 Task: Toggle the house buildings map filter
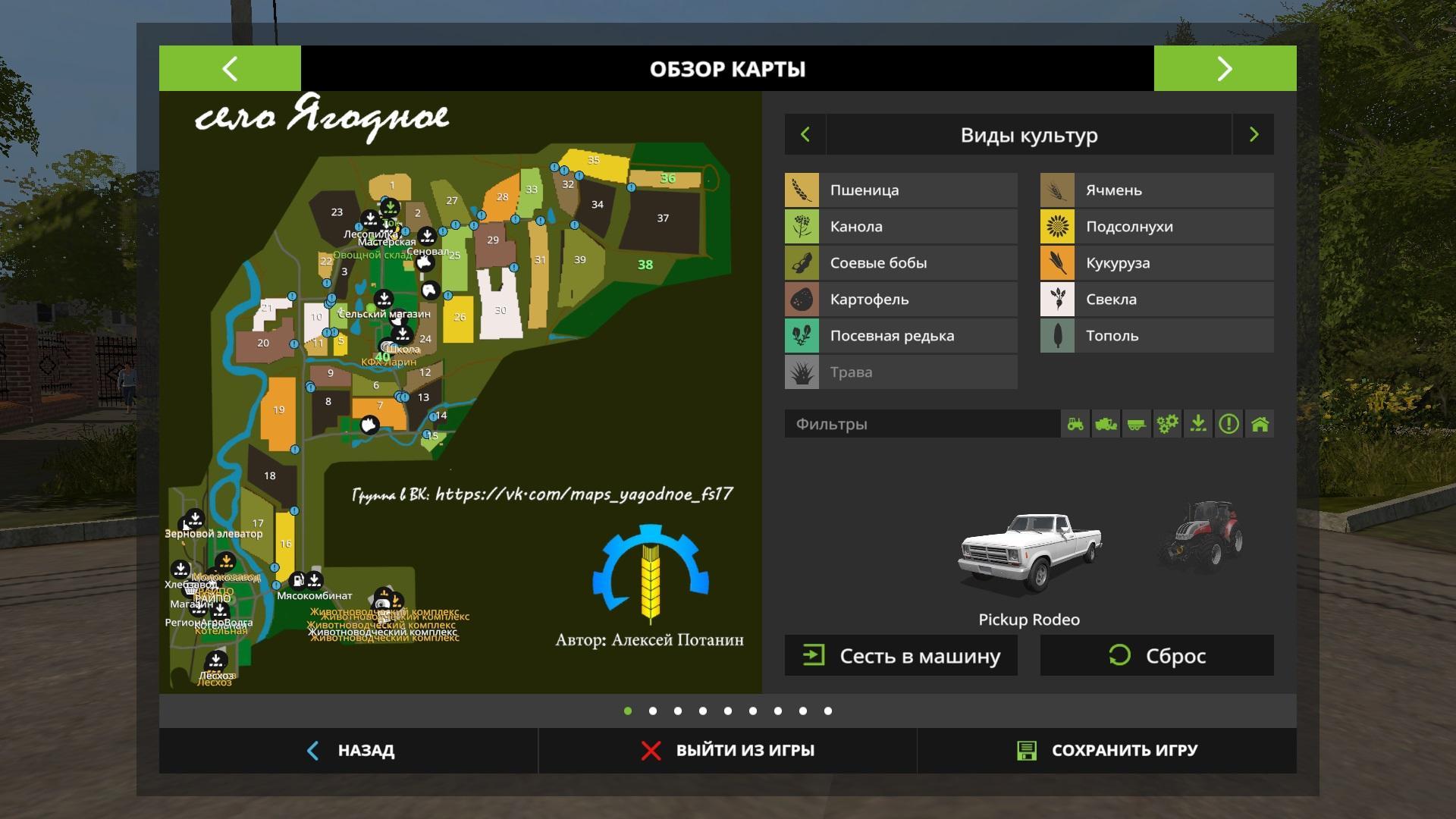(x=1260, y=424)
